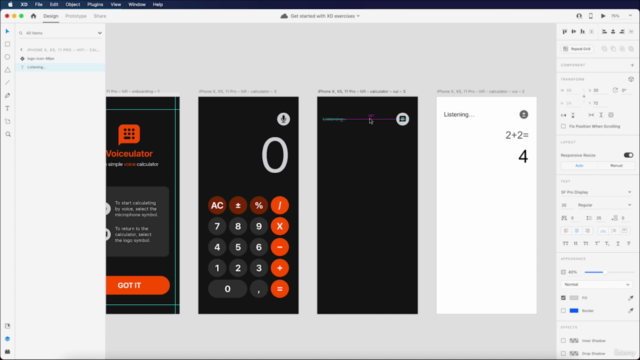
Task: Toggle the width-height lock icon
Action: (x=584, y=96)
